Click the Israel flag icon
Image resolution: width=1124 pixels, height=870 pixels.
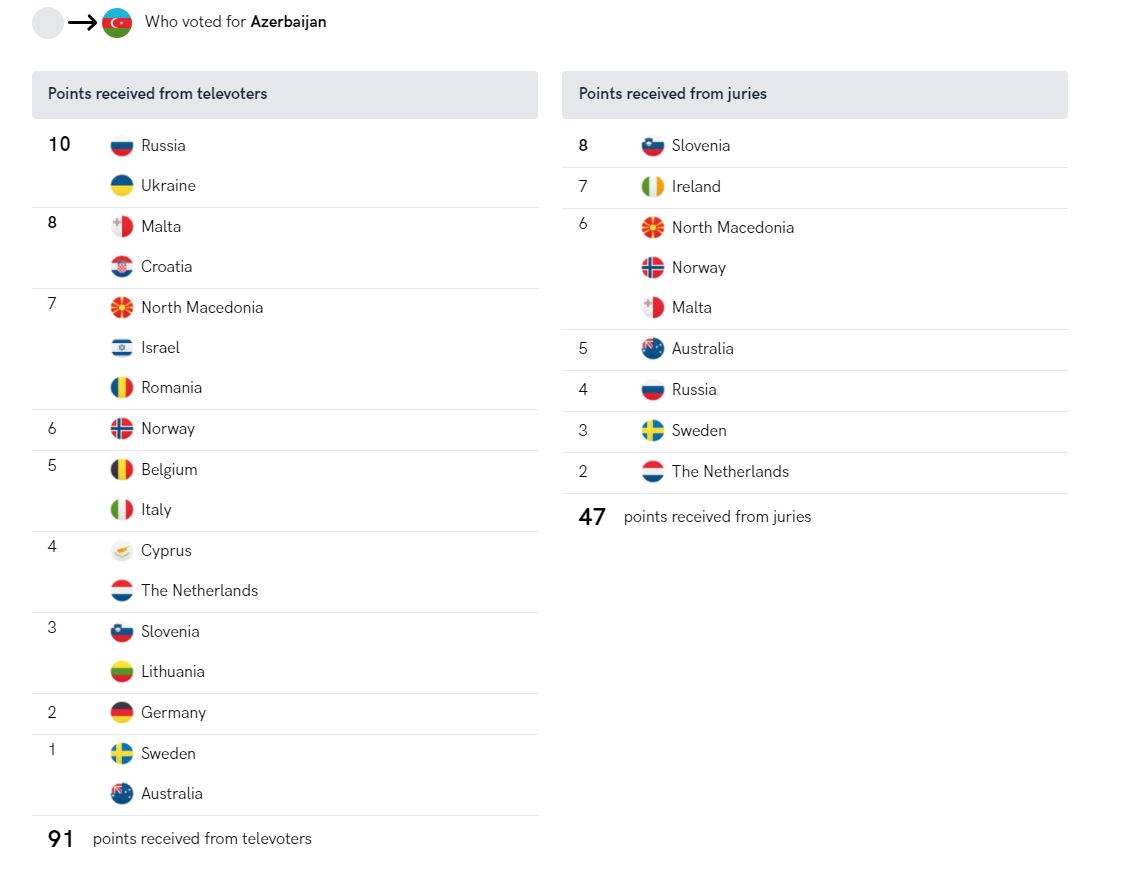point(122,348)
